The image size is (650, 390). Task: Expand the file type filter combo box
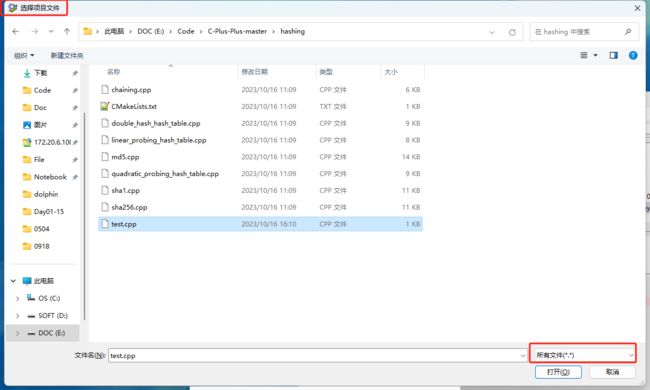(x=583, y=355)
